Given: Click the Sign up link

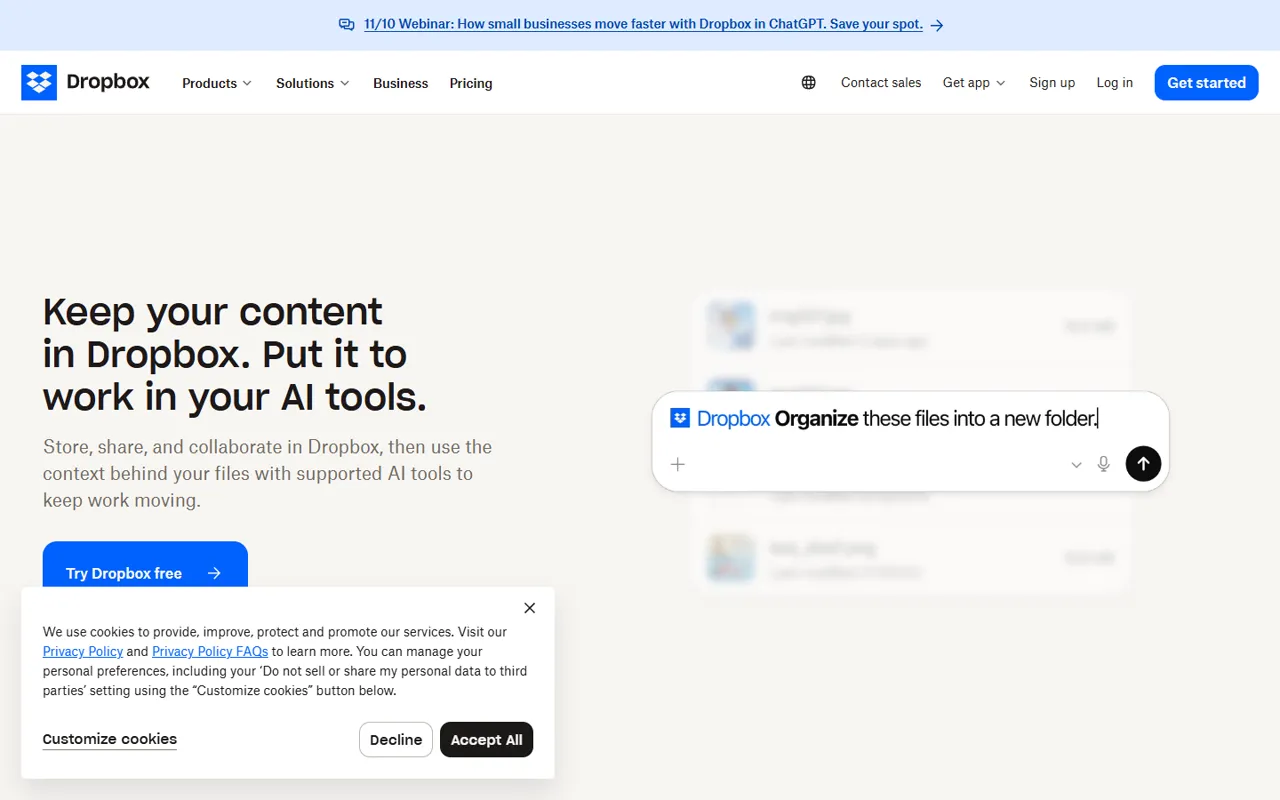Looking at the screenshot, I should 1052,83.
